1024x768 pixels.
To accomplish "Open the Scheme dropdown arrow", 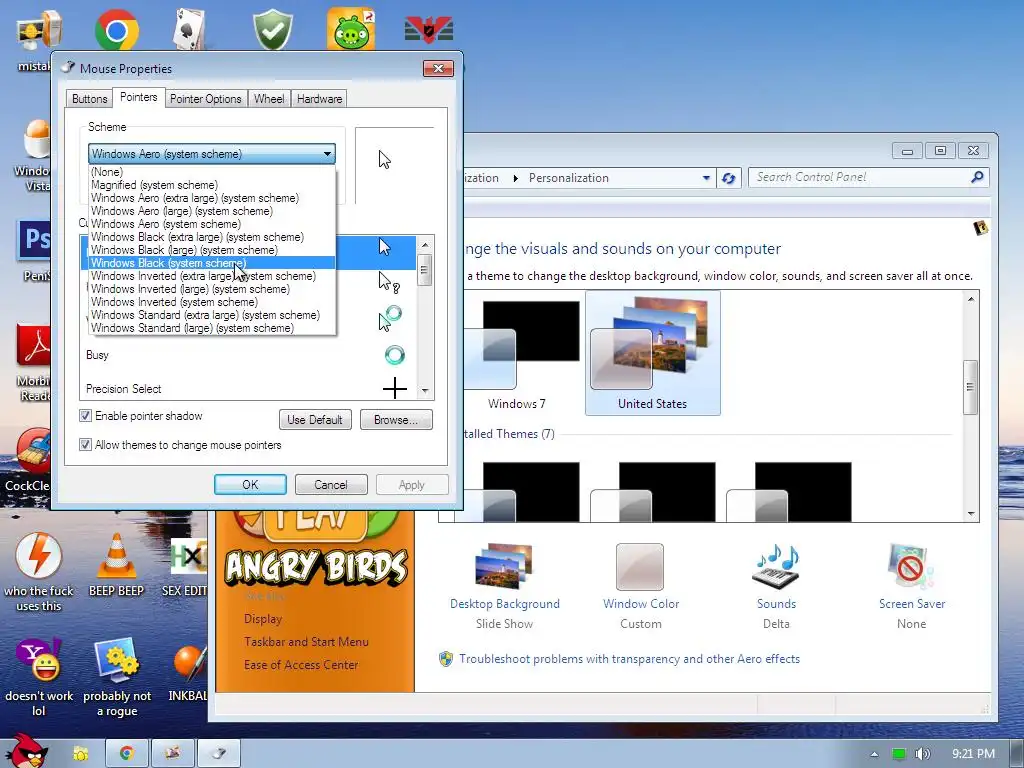I will [x=327, y=154].
